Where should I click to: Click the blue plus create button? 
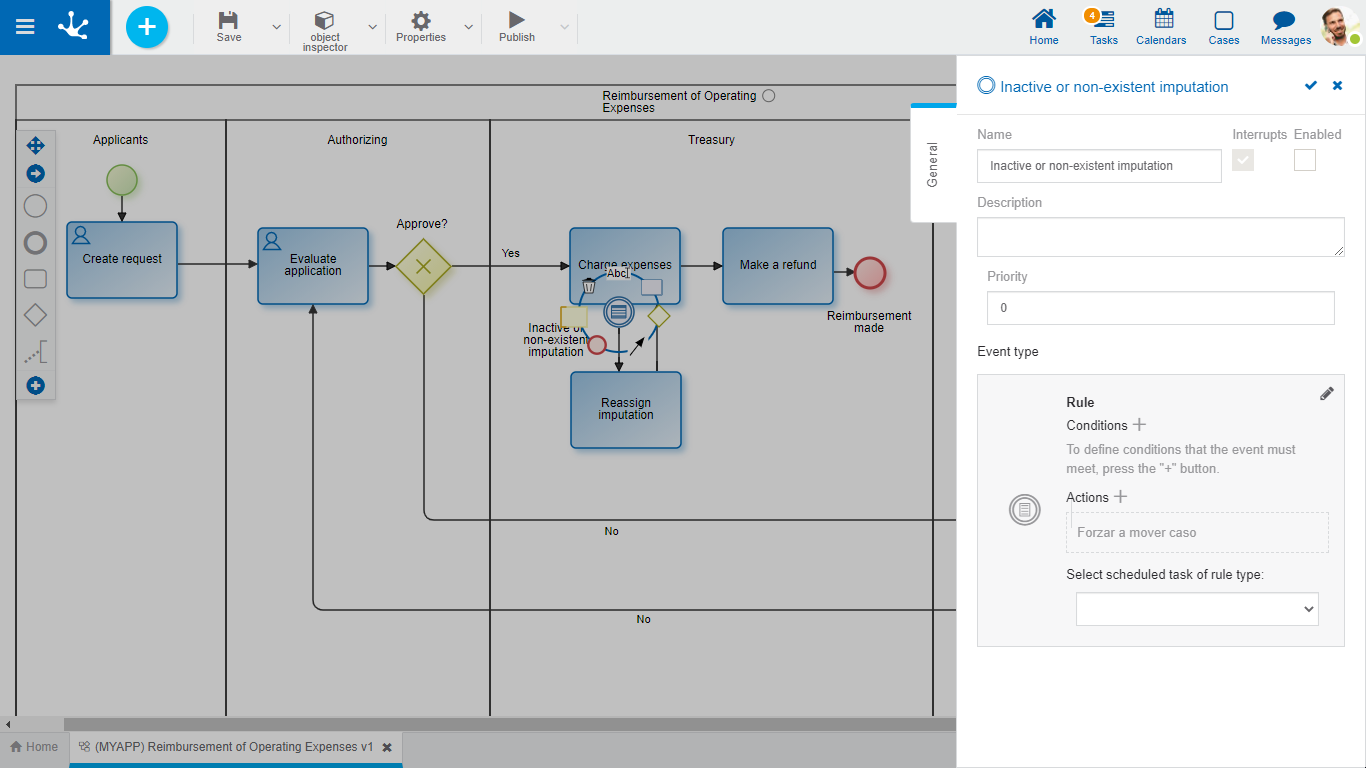pyautogui.click(x=147, y=27)
